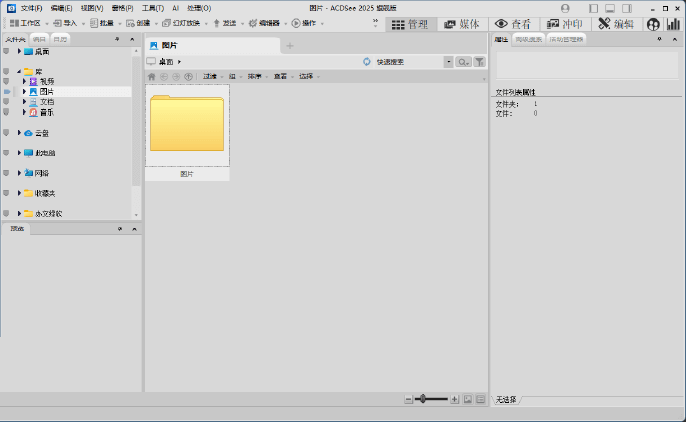This screenshot has height=422, width=686.
Task: Click the zoom-in plus icon
Action: click(x=455, y=399)
